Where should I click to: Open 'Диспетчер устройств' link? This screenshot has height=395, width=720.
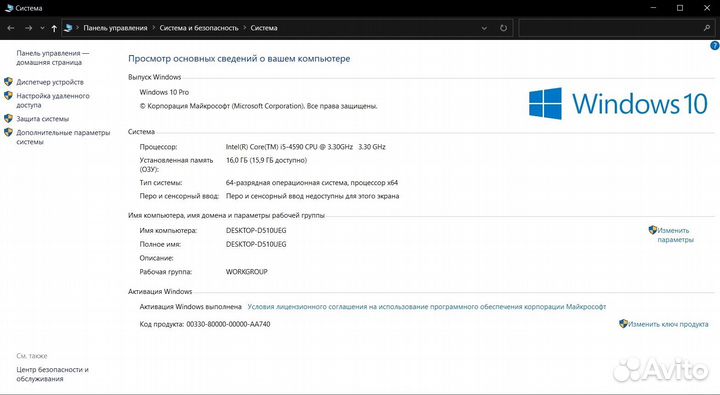click(x=50, y=82)
